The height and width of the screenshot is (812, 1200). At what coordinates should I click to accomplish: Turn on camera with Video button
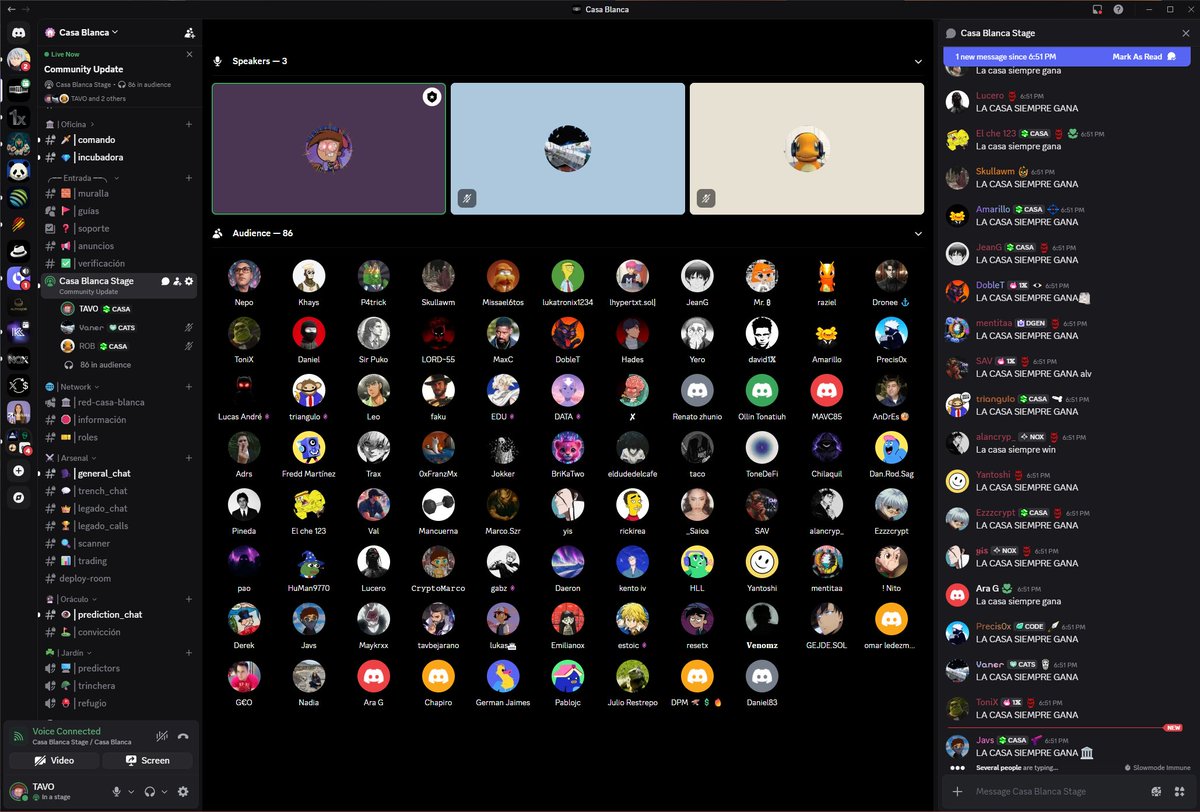53,760
